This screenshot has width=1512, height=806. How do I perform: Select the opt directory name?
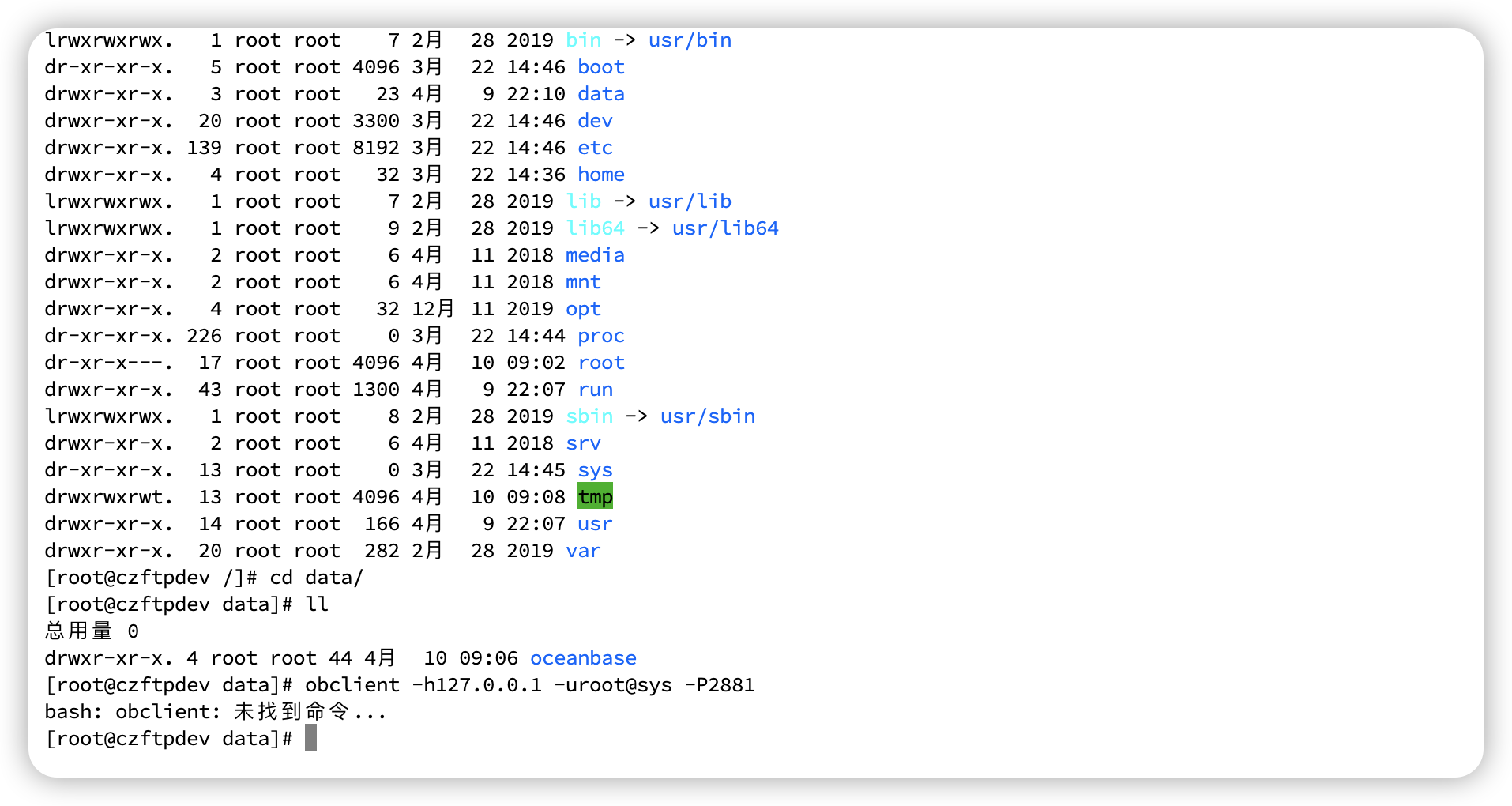(x=583, y=309)
